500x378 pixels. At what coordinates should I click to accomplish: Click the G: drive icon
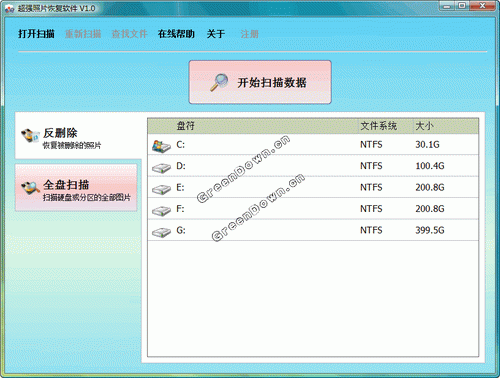pos(161,232)
